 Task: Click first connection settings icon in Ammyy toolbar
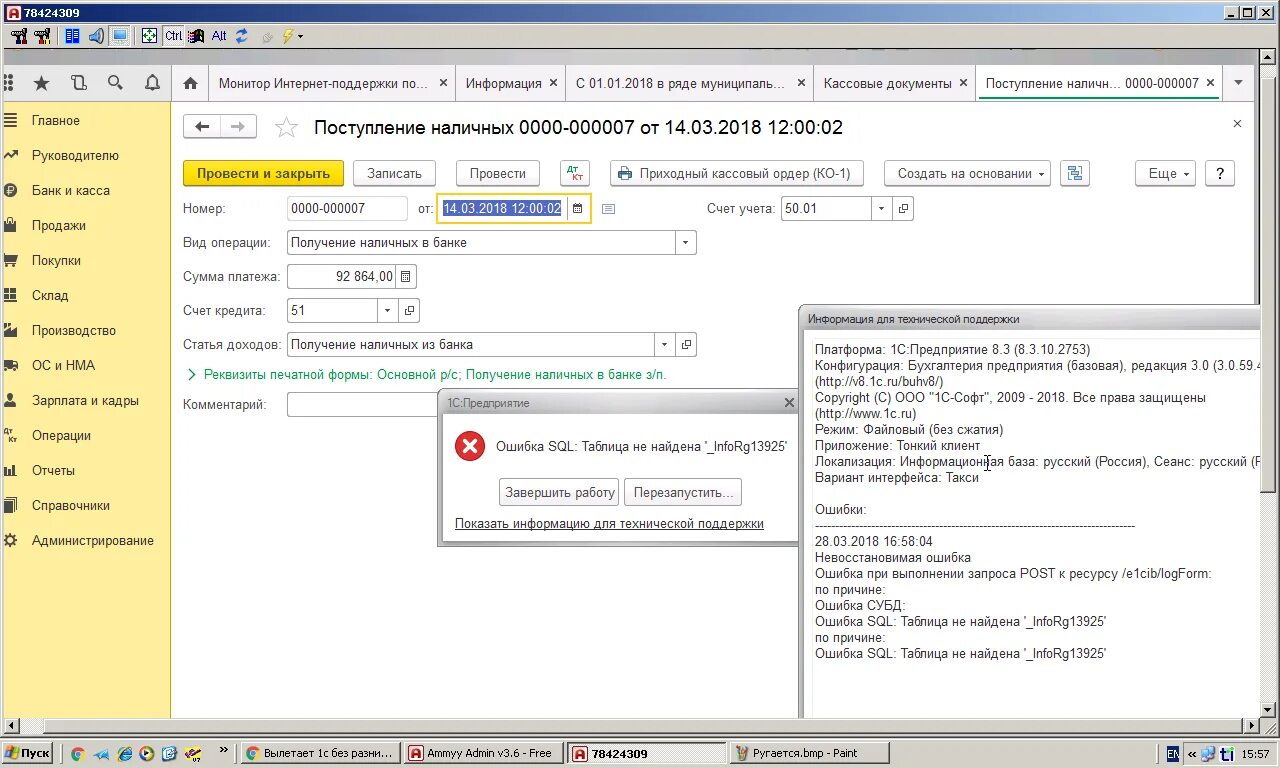[x=19, y=36]
